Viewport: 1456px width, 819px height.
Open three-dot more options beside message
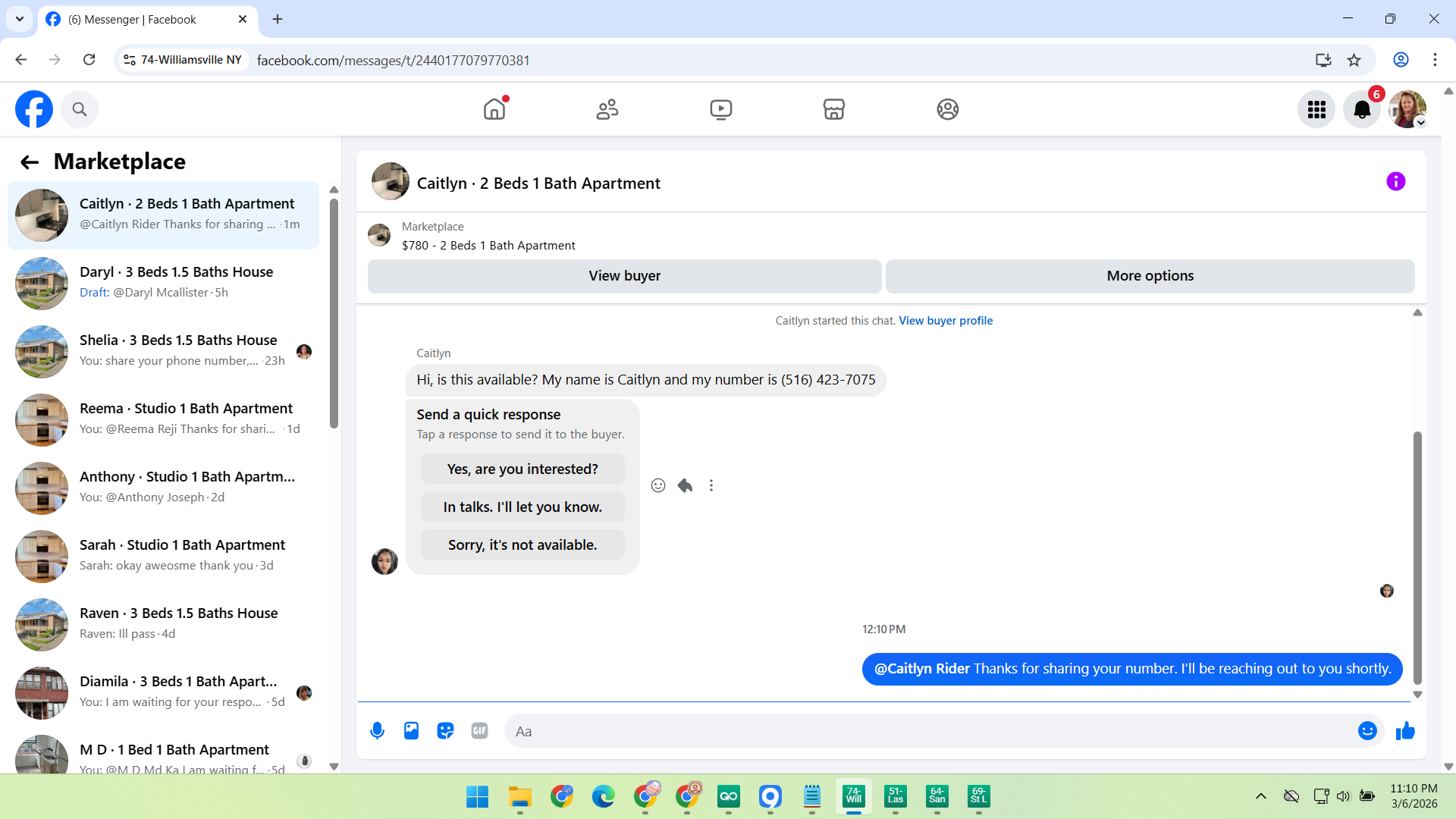(x=711, y=485)
